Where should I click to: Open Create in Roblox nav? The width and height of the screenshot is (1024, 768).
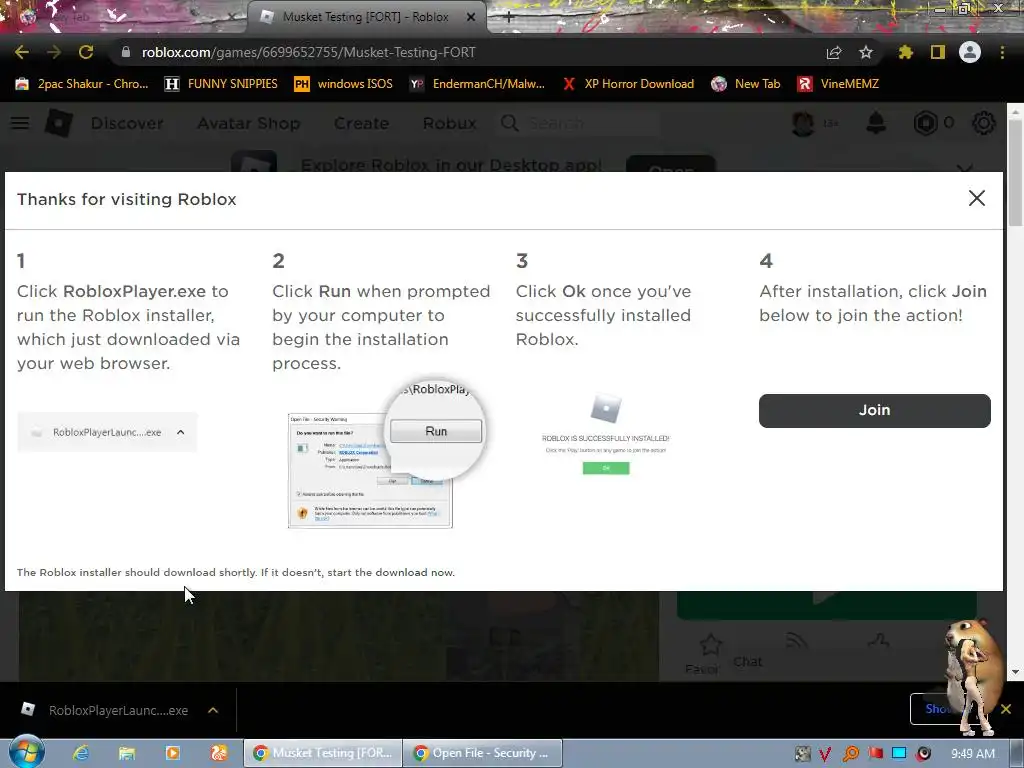(361, 123)
